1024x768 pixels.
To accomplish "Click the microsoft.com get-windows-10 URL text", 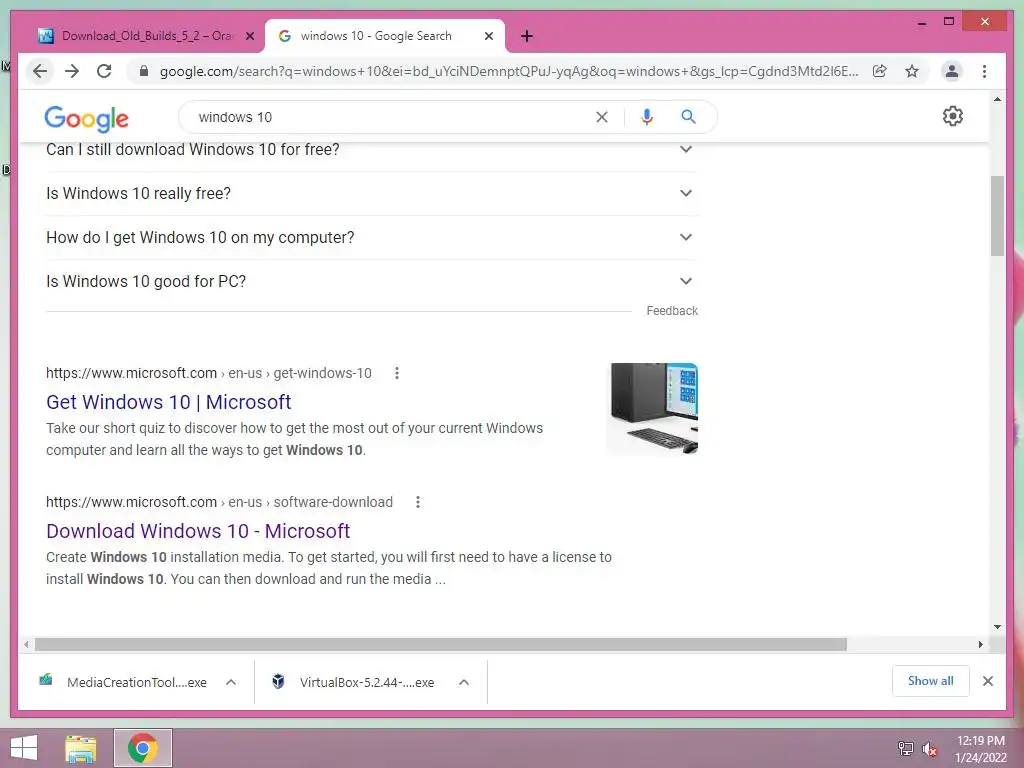I will coord(208,373).
